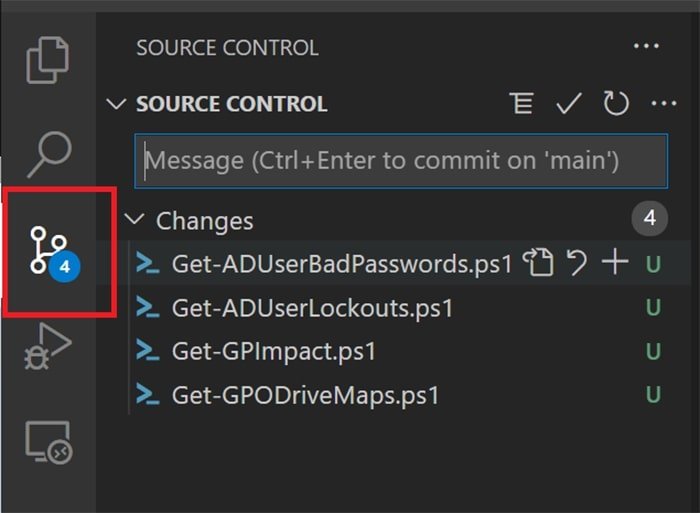Refresh source control with the refresh icon
The width and height of the screenshot is (700, 513).
[x=616, y=104]
